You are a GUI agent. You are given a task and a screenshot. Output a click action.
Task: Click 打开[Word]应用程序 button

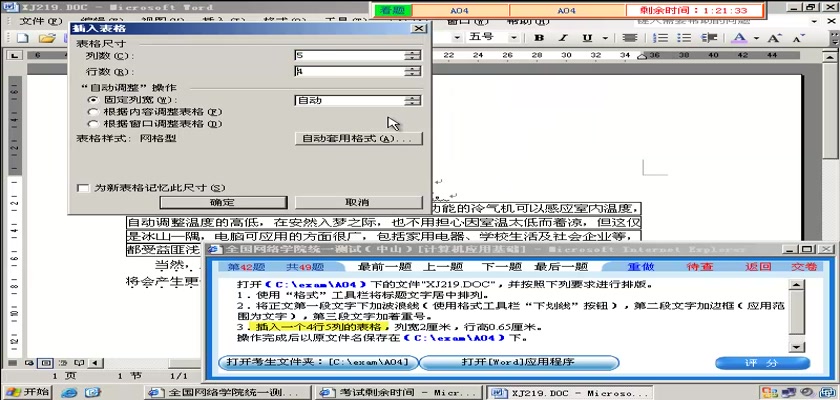[x=519, y=363]
